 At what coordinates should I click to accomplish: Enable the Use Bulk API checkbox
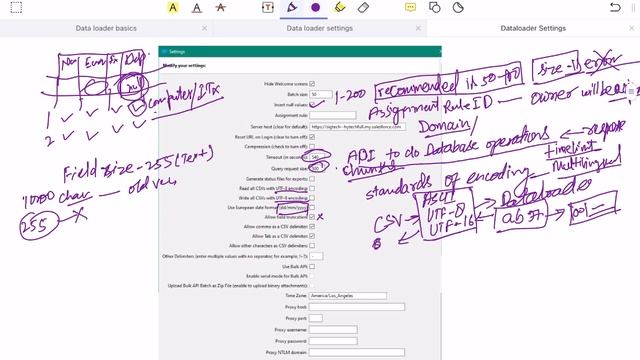(x=312, y=267)
